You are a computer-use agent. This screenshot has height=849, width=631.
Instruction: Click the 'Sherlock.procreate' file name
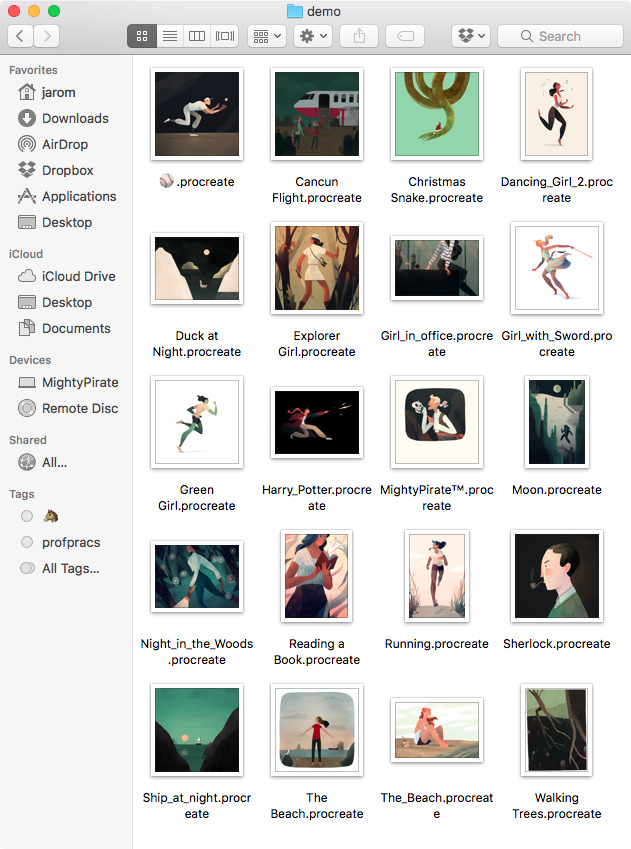[556, 644]
